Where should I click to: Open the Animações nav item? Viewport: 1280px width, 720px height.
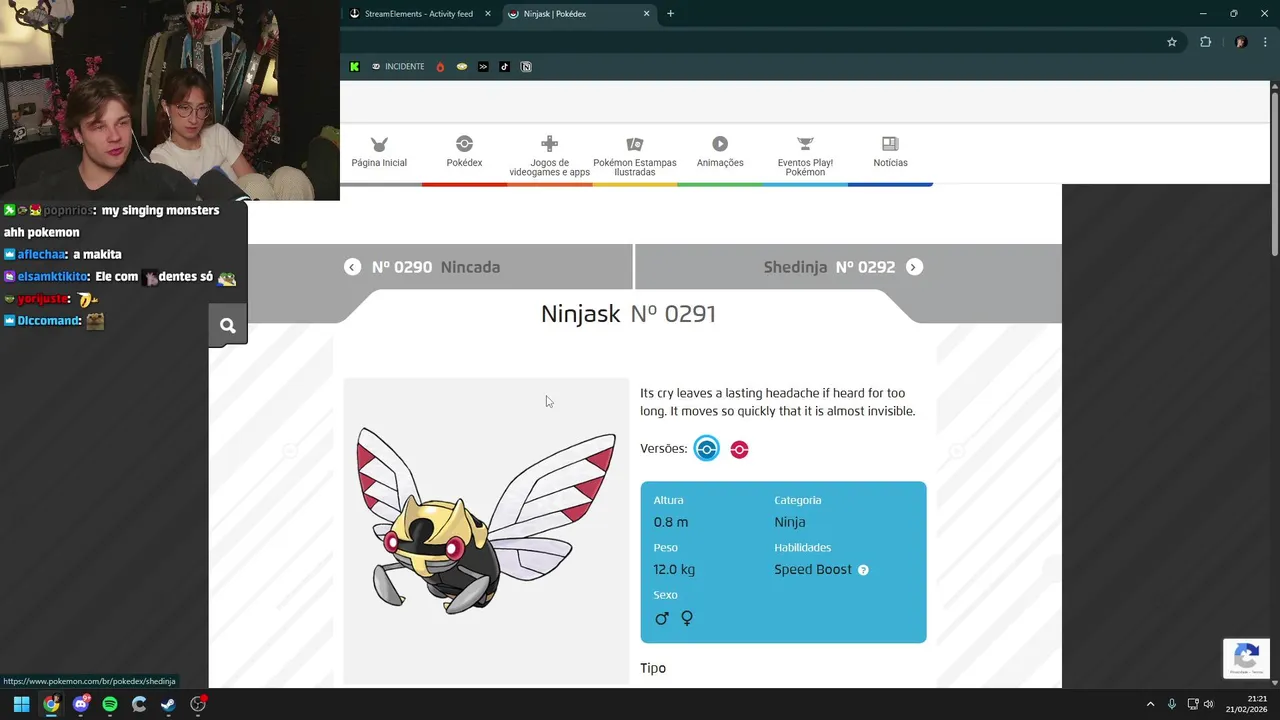(720, 153)
